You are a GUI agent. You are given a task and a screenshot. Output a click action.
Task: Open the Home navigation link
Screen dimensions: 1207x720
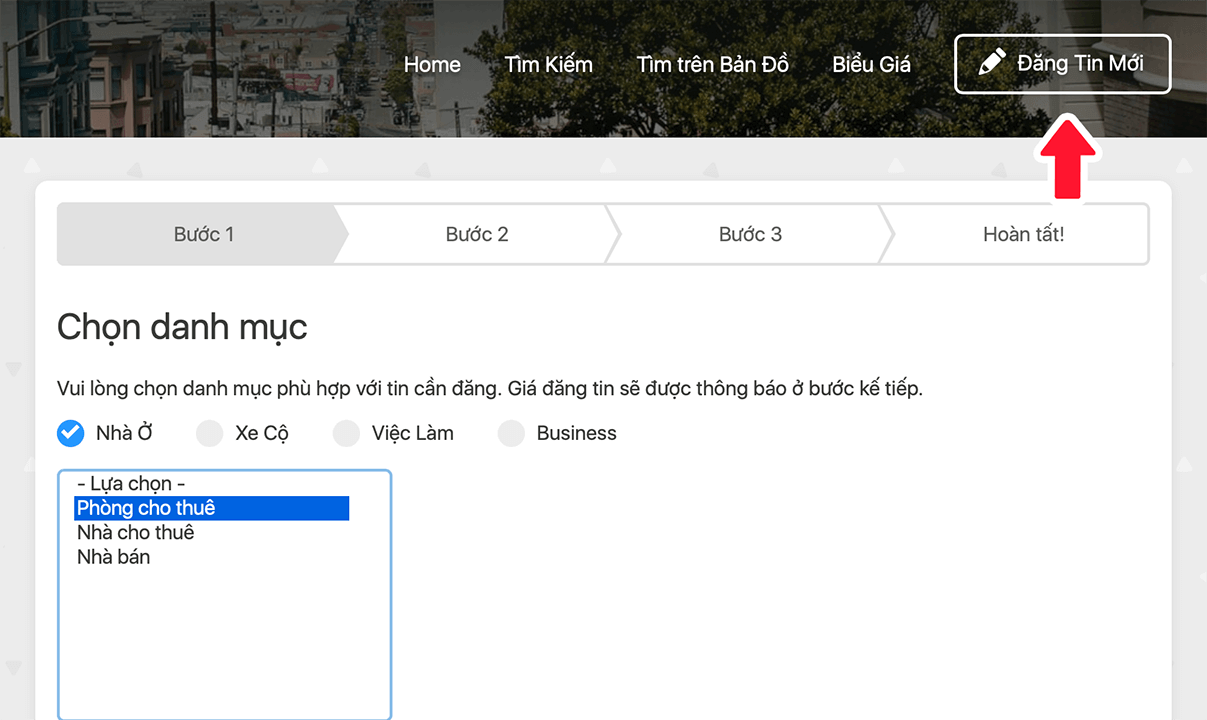432,65
